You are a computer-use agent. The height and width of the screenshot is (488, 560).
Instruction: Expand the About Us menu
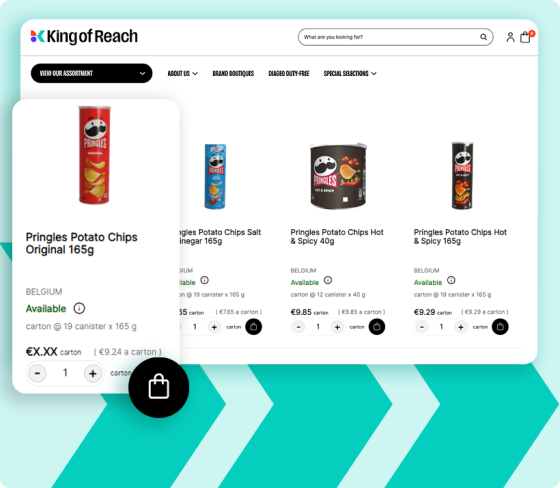tap(182, 73)
